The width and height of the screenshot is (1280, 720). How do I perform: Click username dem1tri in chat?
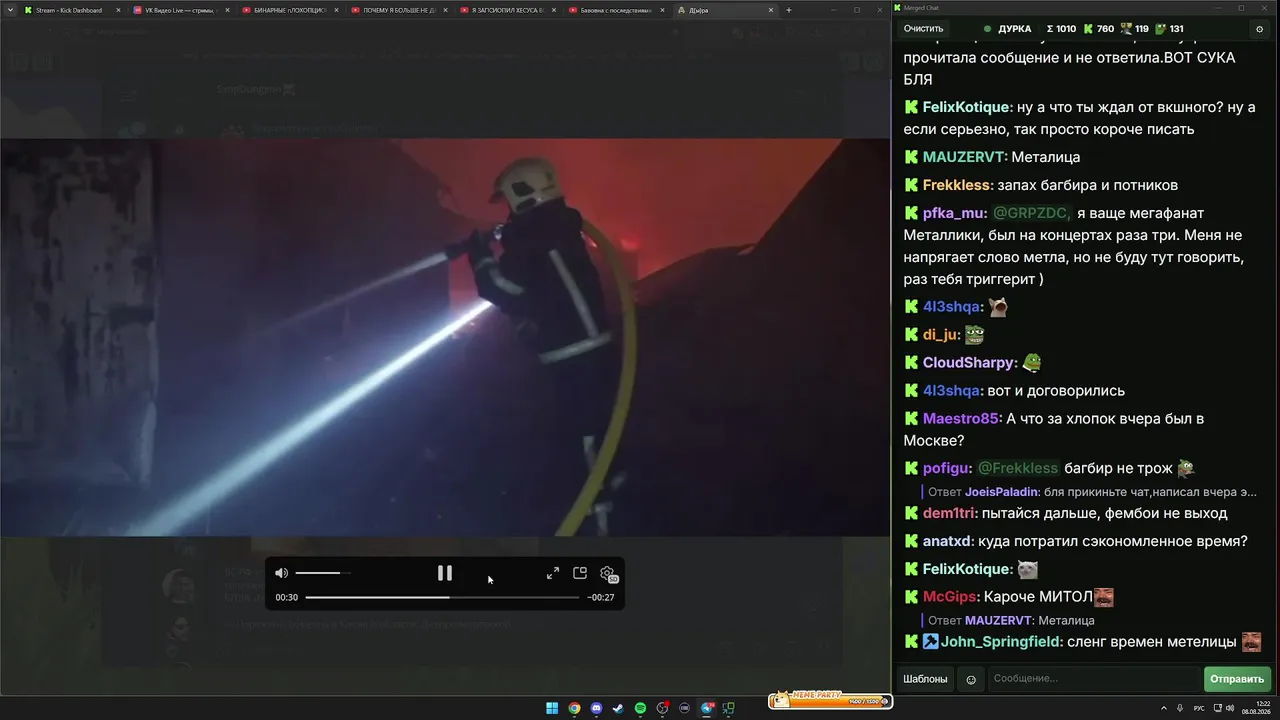[x=948, y=513]
